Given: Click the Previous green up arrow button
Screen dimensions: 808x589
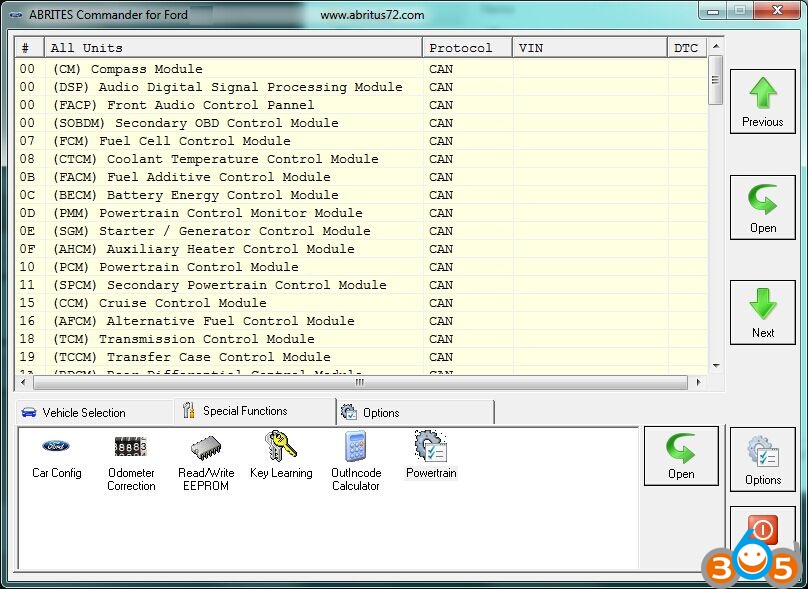Looking at the screenshot, I should tap(762, 102).
